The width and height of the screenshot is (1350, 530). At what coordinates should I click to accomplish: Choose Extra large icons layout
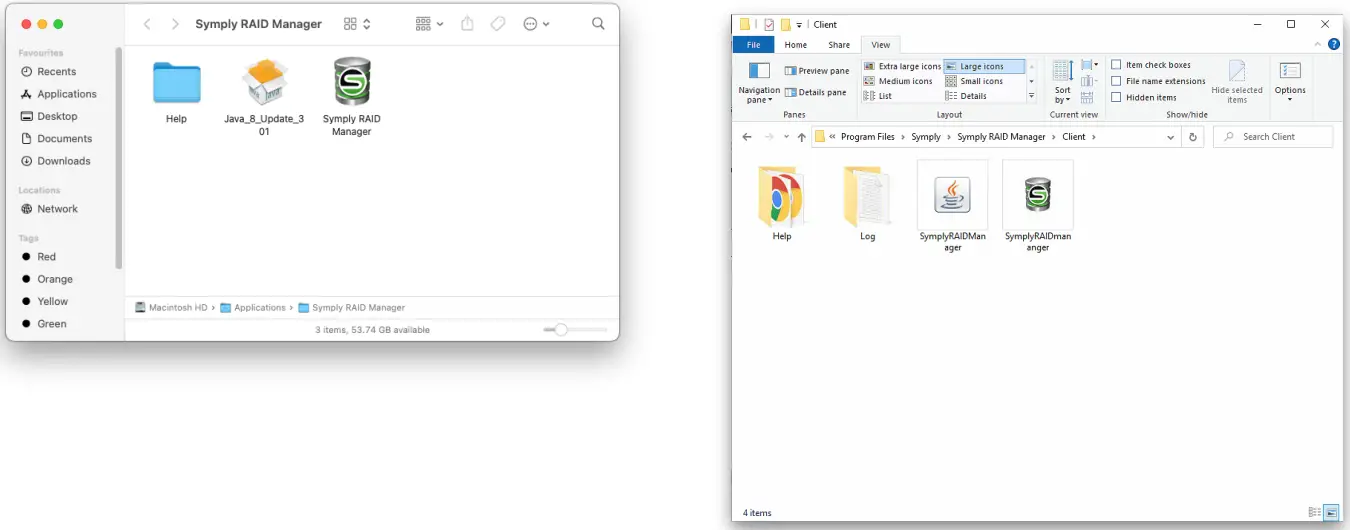[902, 66]
